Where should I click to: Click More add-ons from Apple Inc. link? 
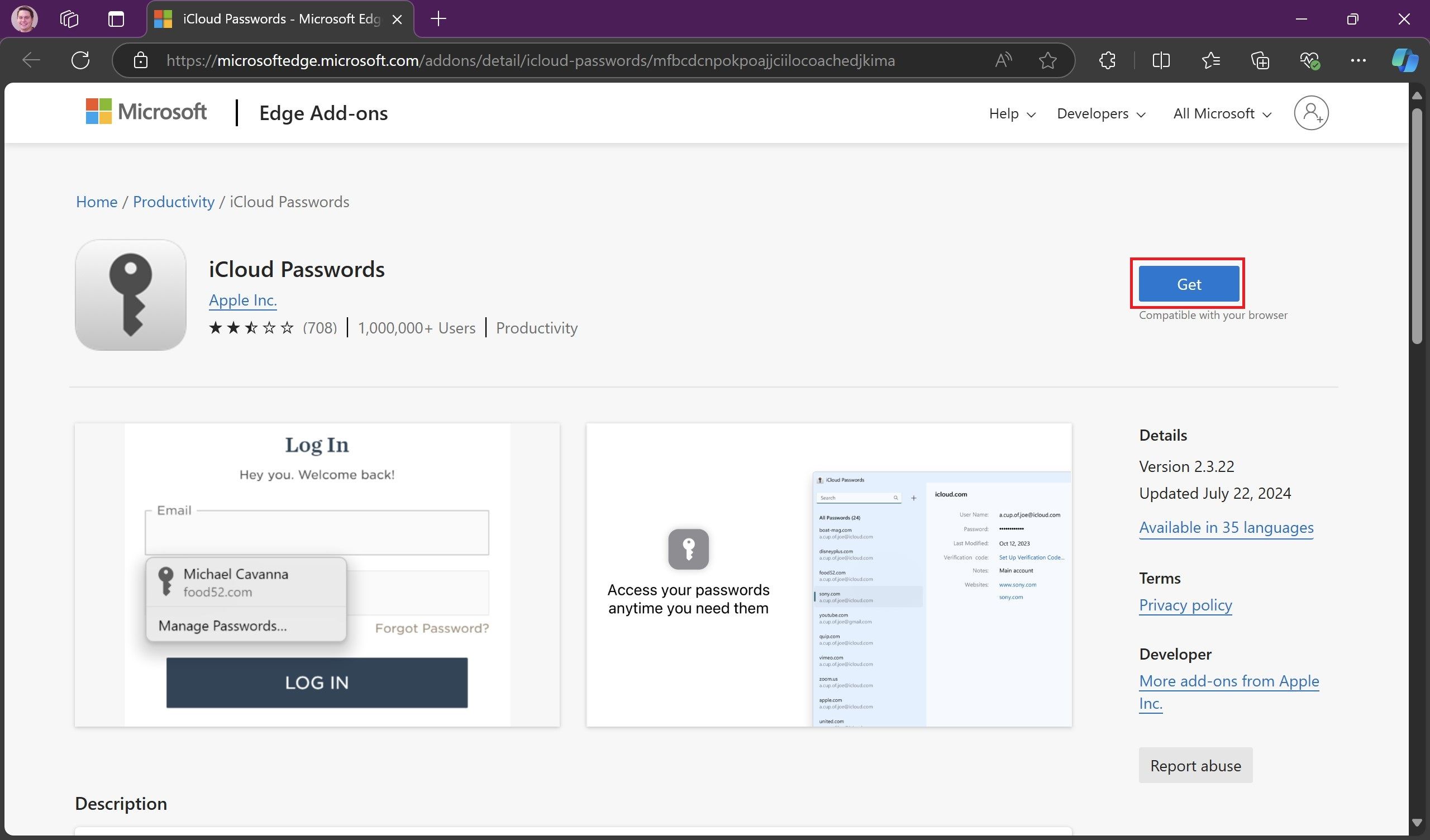pyautogui.click(x=1229, y=690)
